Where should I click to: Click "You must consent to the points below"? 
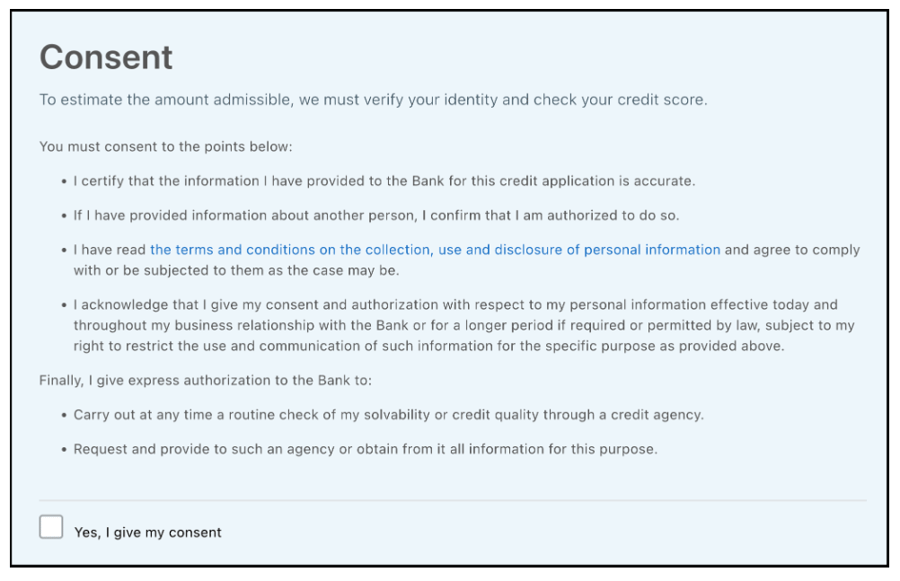pyautogui.click(x=165, y=147)
